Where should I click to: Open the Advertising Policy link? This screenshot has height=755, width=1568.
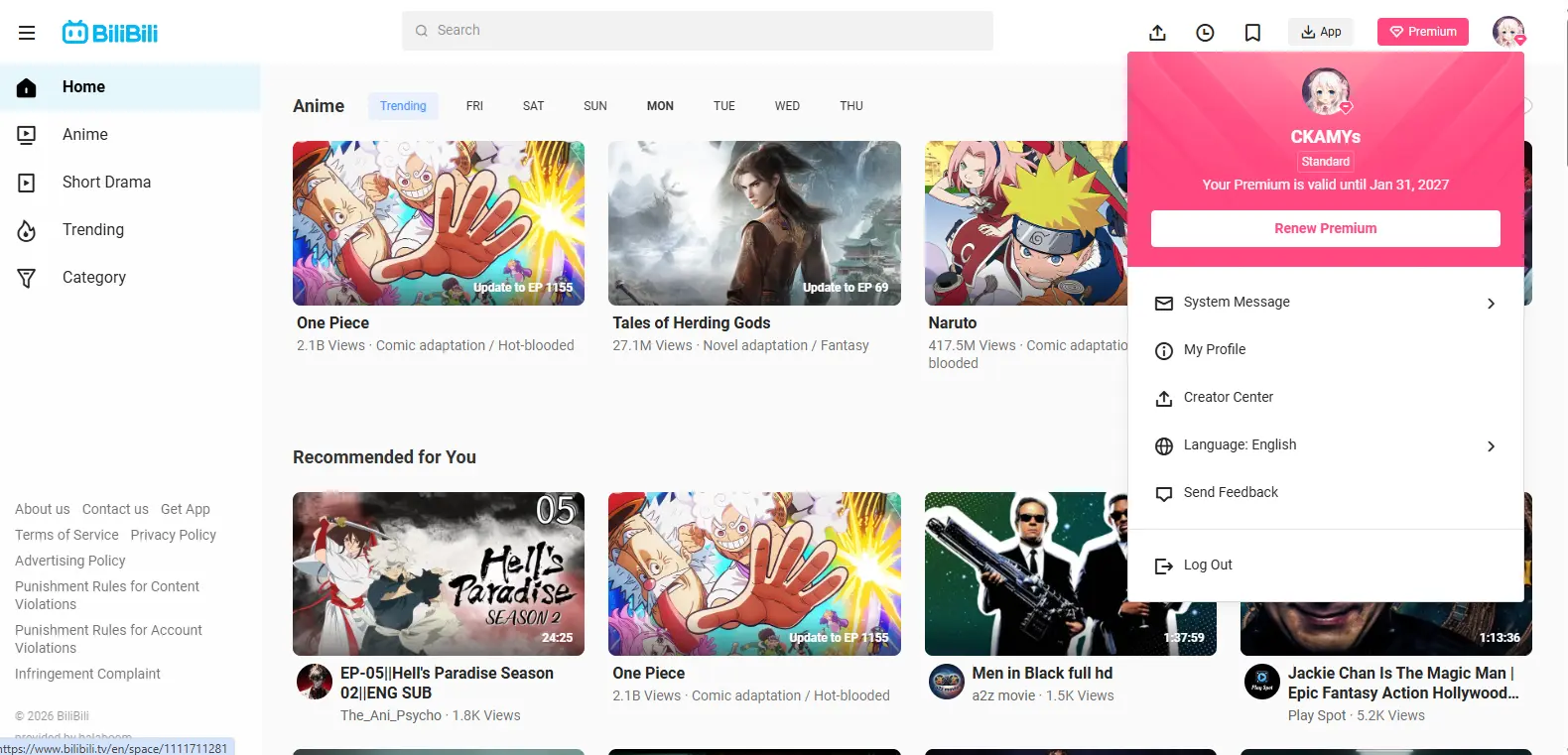point(70,561)
